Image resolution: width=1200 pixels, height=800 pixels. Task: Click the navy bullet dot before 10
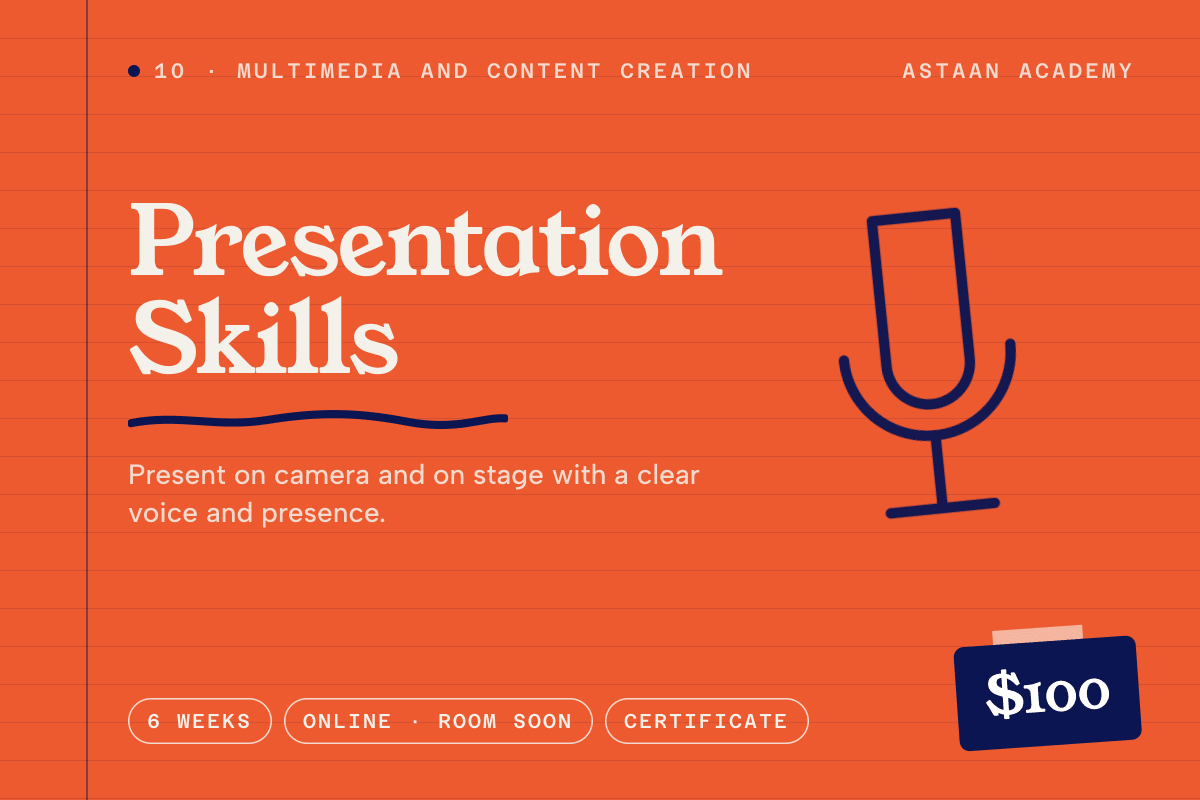[134, 71]
